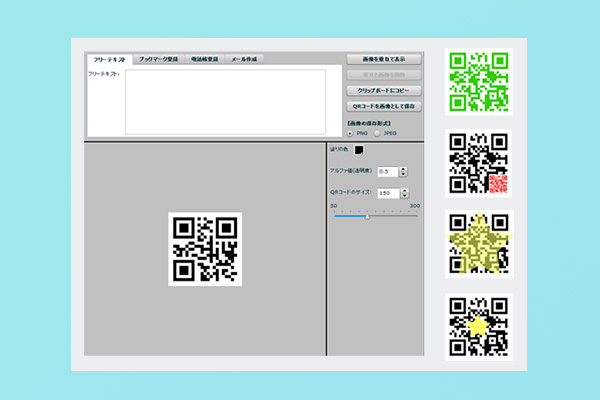Select the JPEG save format radio
Image resolution: width=600 pixels, height=400 pixels.
pos(377,133)
